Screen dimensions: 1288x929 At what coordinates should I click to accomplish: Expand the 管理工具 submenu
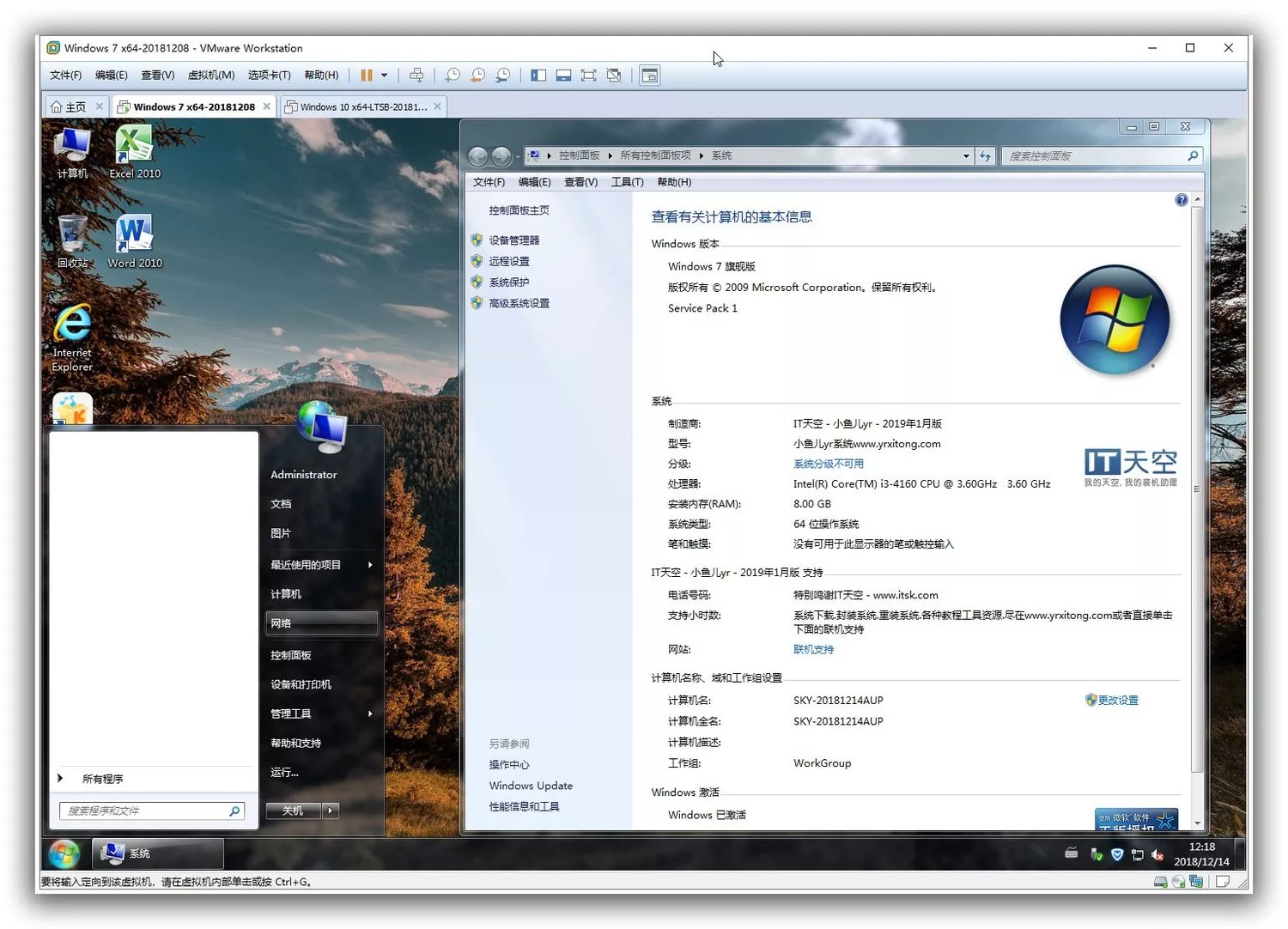(x=322, y=714)
